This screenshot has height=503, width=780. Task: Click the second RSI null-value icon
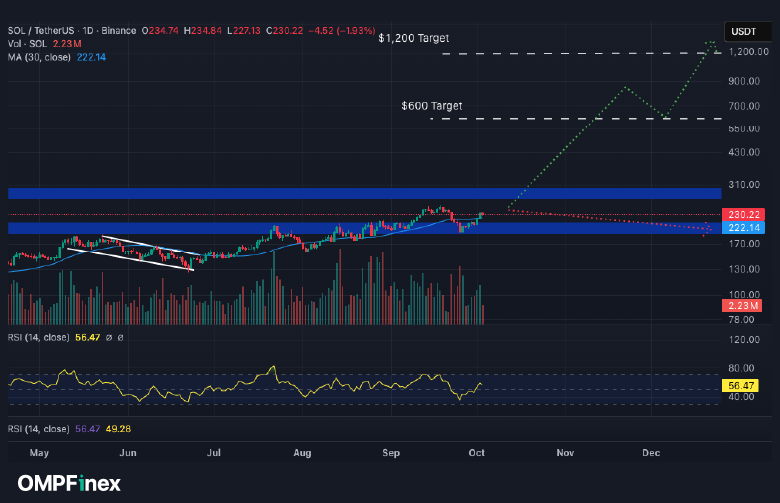(121, 338)
